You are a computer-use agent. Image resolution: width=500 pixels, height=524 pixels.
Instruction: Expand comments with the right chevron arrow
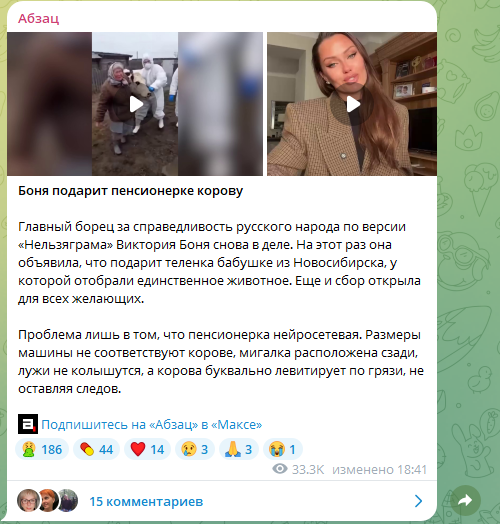(418, 501)
